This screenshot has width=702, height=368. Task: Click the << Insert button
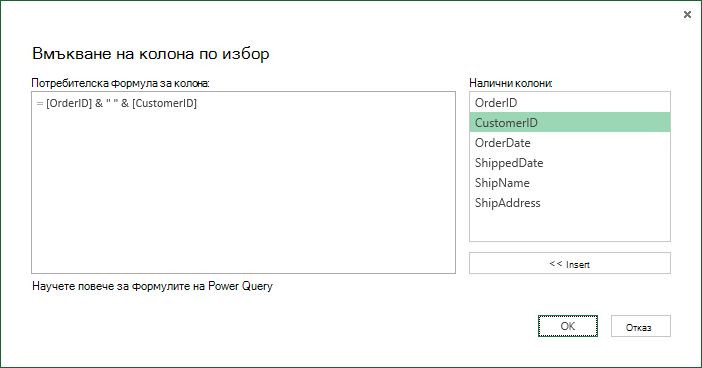tap(570, 263)
